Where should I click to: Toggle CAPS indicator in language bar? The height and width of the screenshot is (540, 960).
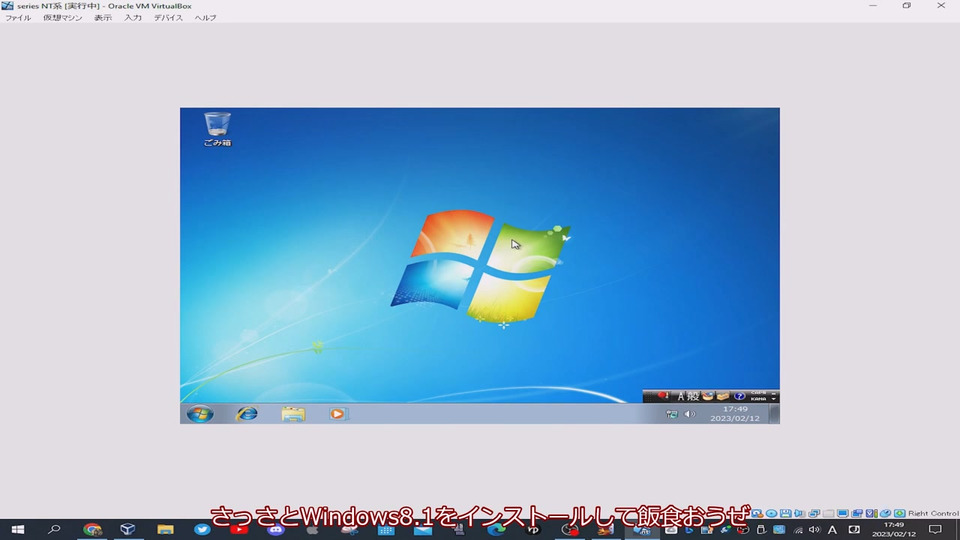pos(758,393)
